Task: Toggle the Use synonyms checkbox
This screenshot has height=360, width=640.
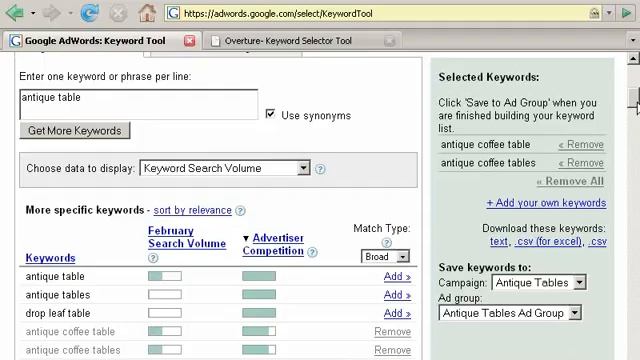Action: (x=270, y=113)
